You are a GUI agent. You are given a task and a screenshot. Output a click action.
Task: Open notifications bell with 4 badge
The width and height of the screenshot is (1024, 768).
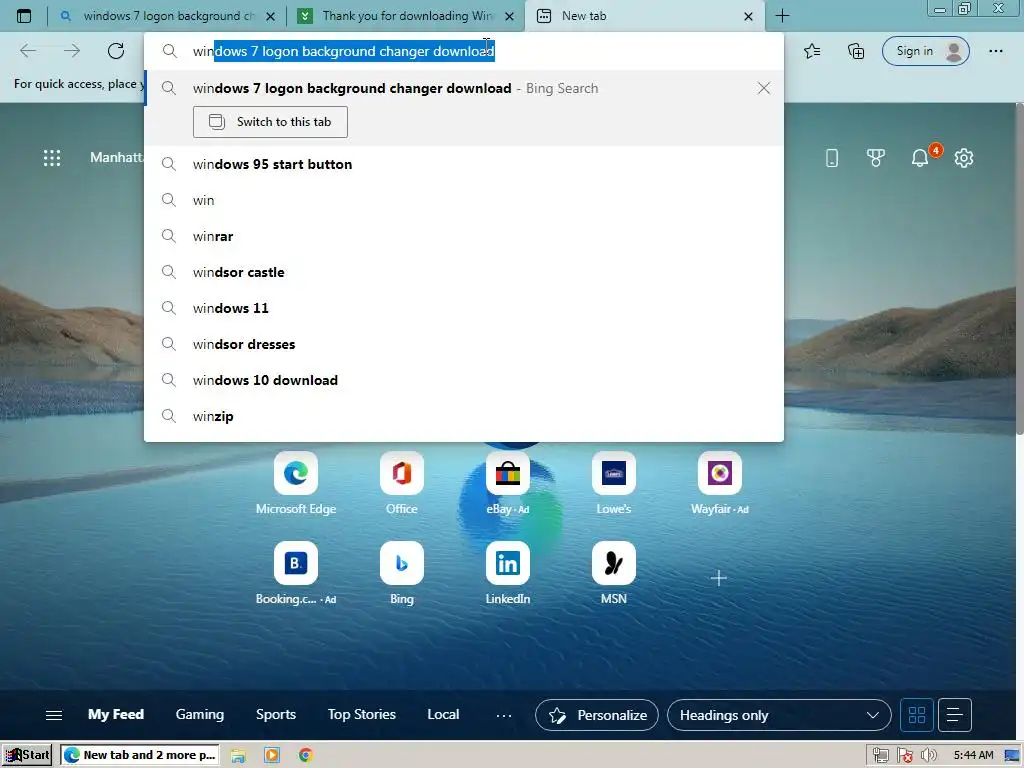coord(920,157)
